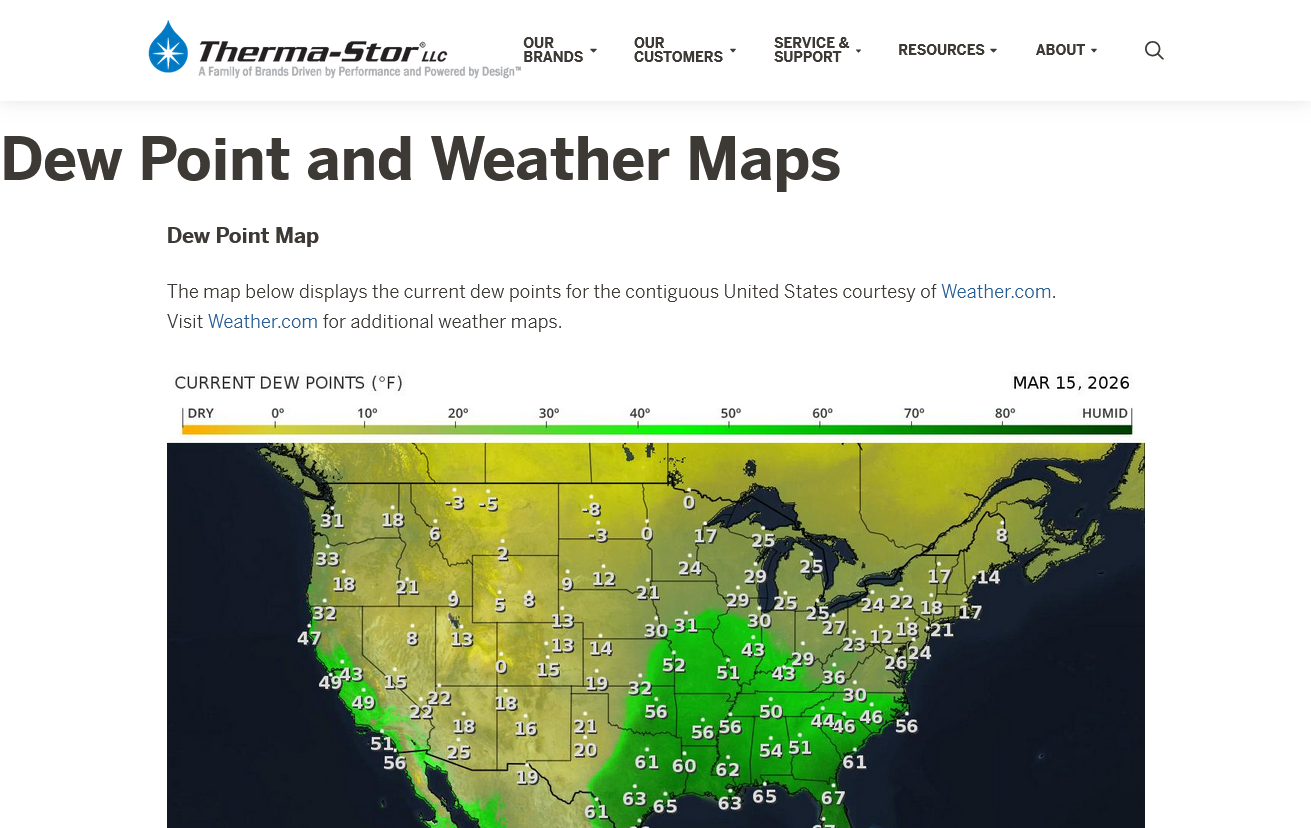This screenshot has width=1311, height=828.
Task: Click the Therma-Stor water drop logo icon
Action: click(x=168, y=48)
